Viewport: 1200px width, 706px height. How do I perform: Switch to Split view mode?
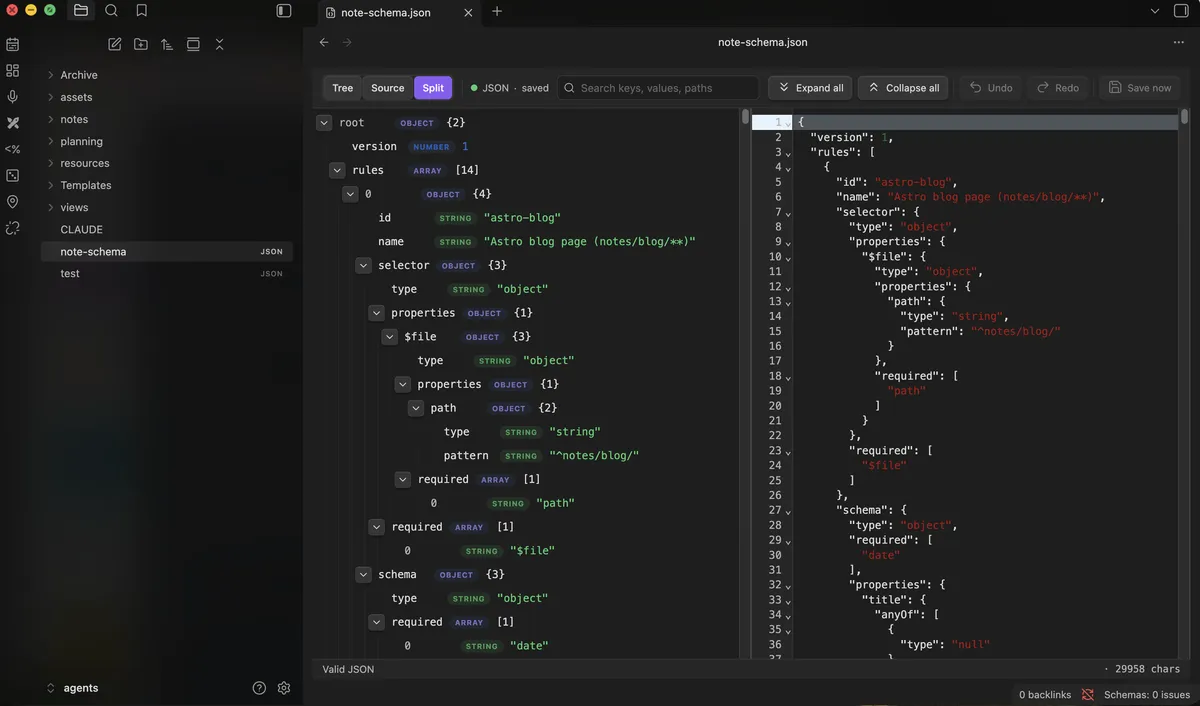(x=433, y=88)
